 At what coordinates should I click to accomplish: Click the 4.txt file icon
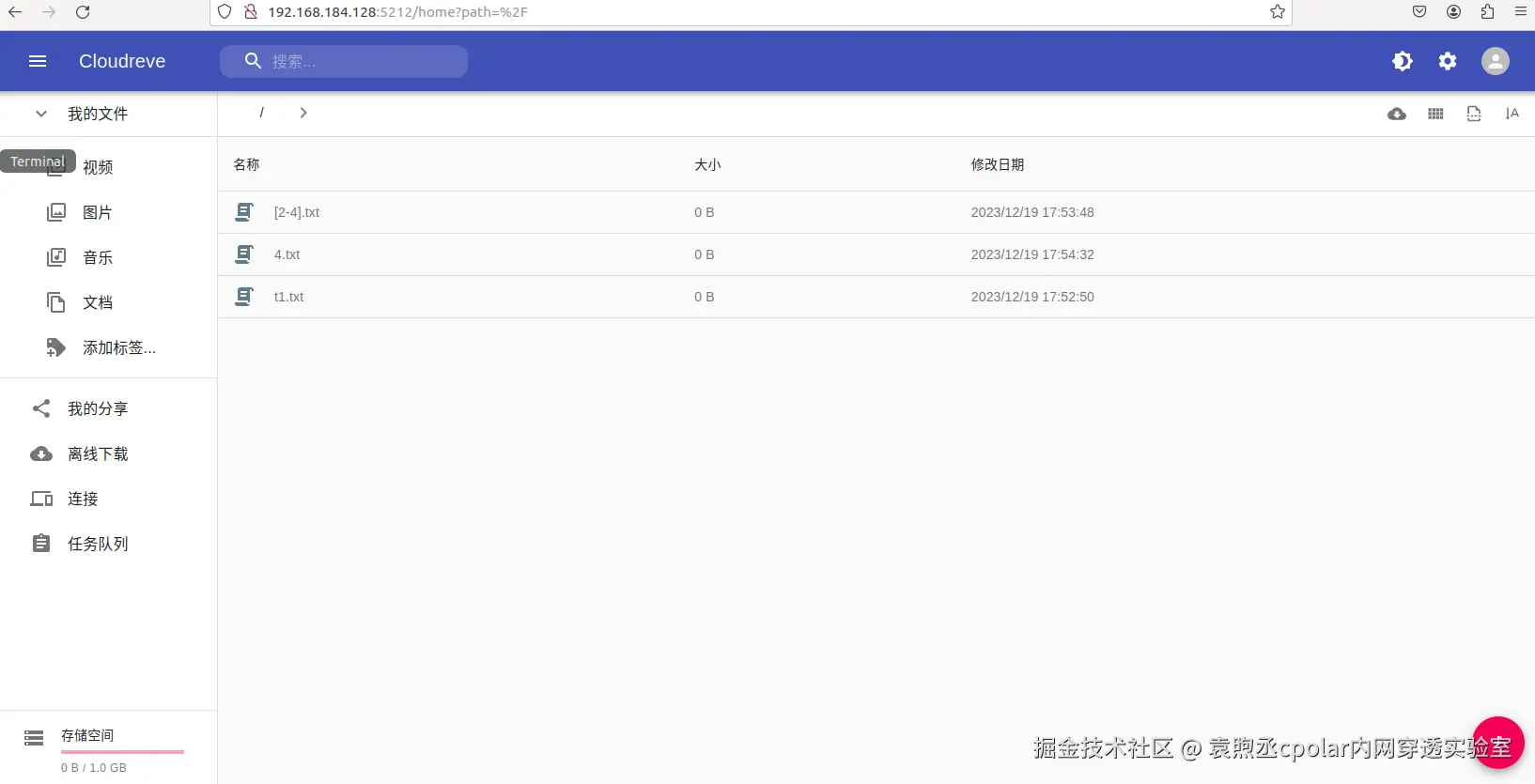tap(244, 254)
